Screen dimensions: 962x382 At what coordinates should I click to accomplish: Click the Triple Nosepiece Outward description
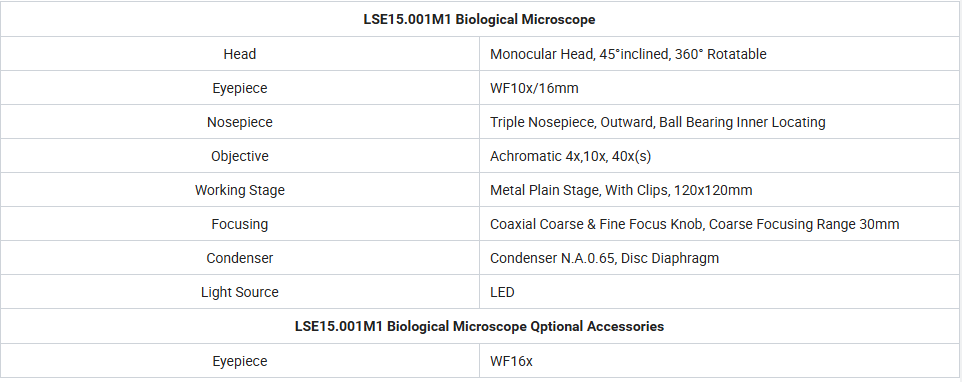pos(658,122)
